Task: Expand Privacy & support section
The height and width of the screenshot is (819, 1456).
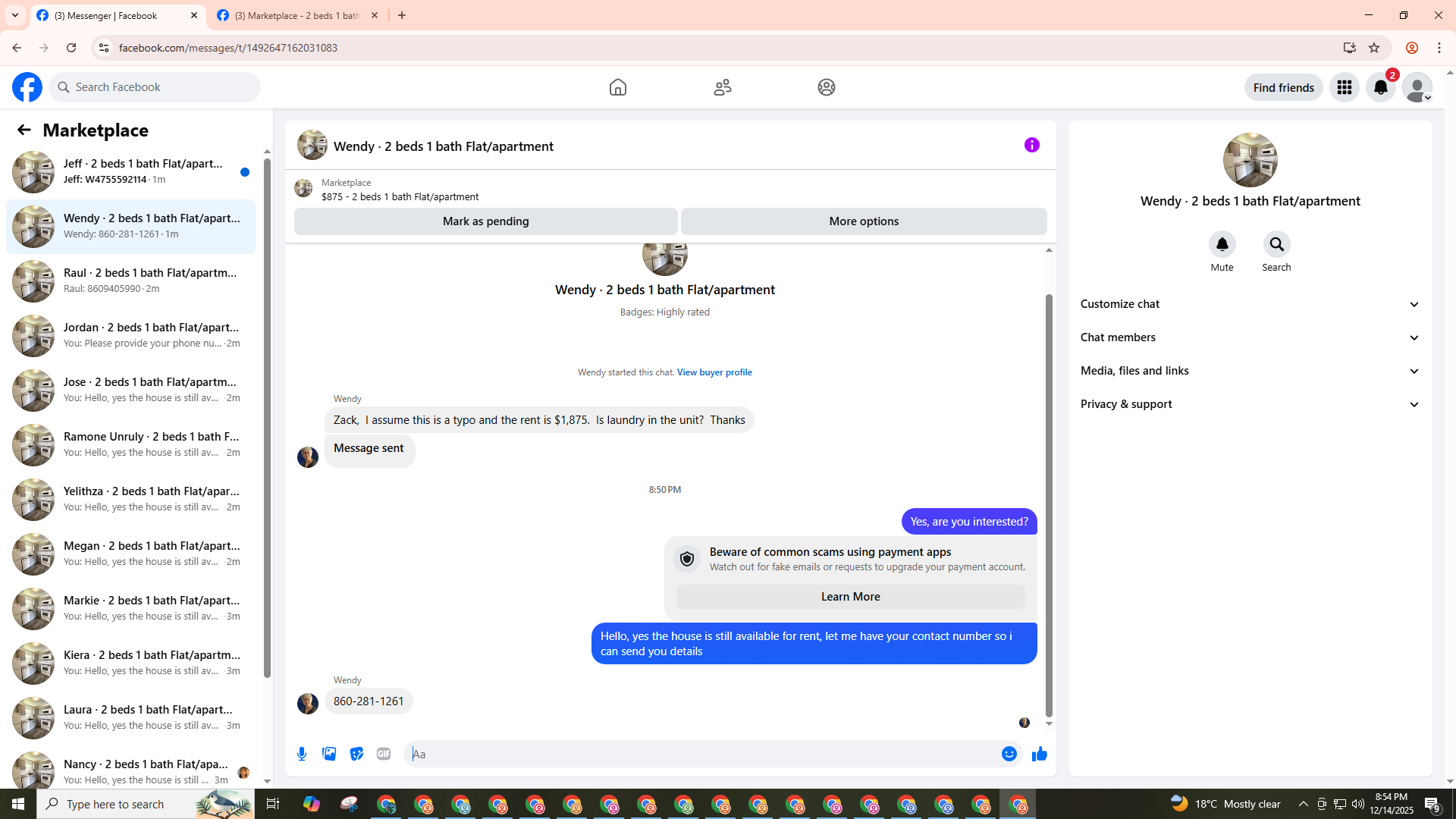Action: (1250, 404)
